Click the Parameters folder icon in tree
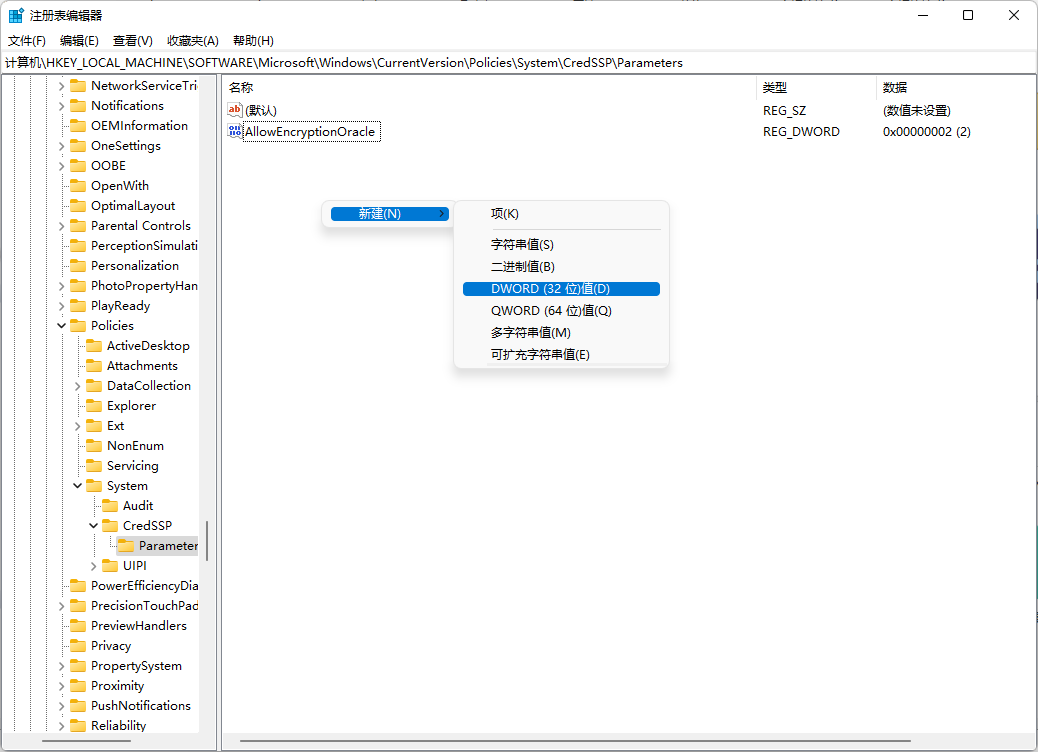Screen dimensions: 1038x752 tap(125, 546)
